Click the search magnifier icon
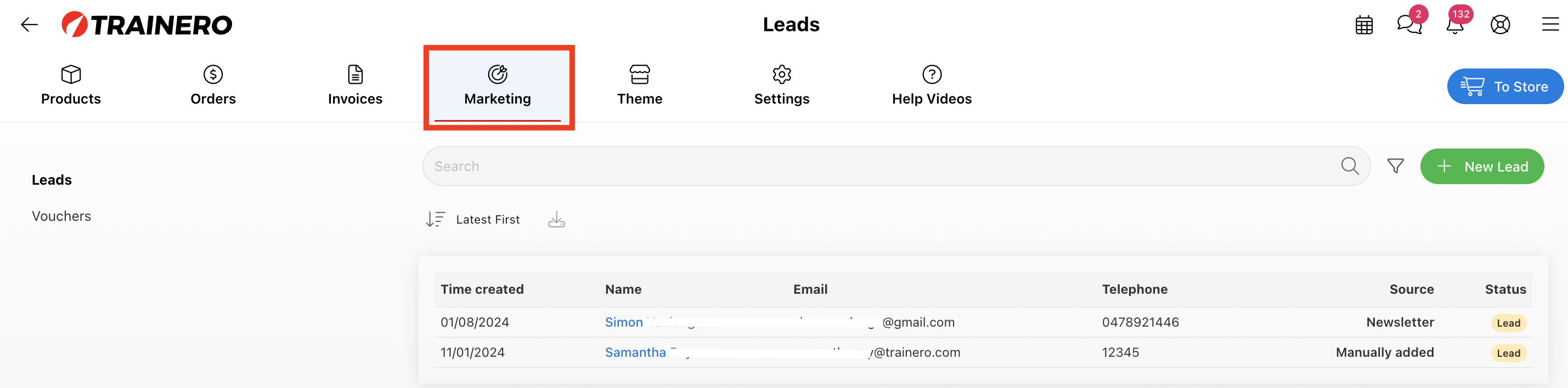1568x388 pixels. click(1350, 166)
